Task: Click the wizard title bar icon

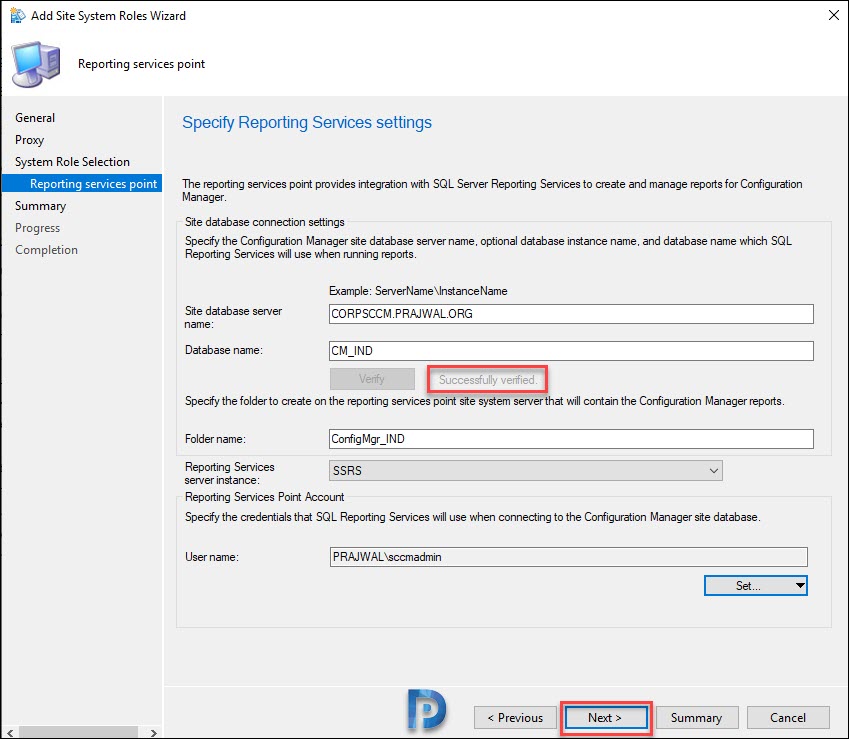Action: click(17, 16)
